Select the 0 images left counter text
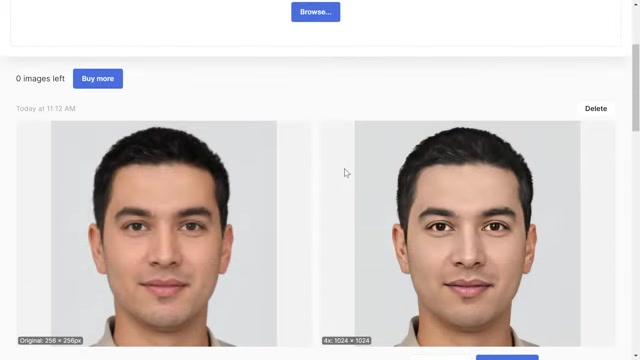This screenshot has height=360, width=640. pyautogui.click(x=40, y=78)
